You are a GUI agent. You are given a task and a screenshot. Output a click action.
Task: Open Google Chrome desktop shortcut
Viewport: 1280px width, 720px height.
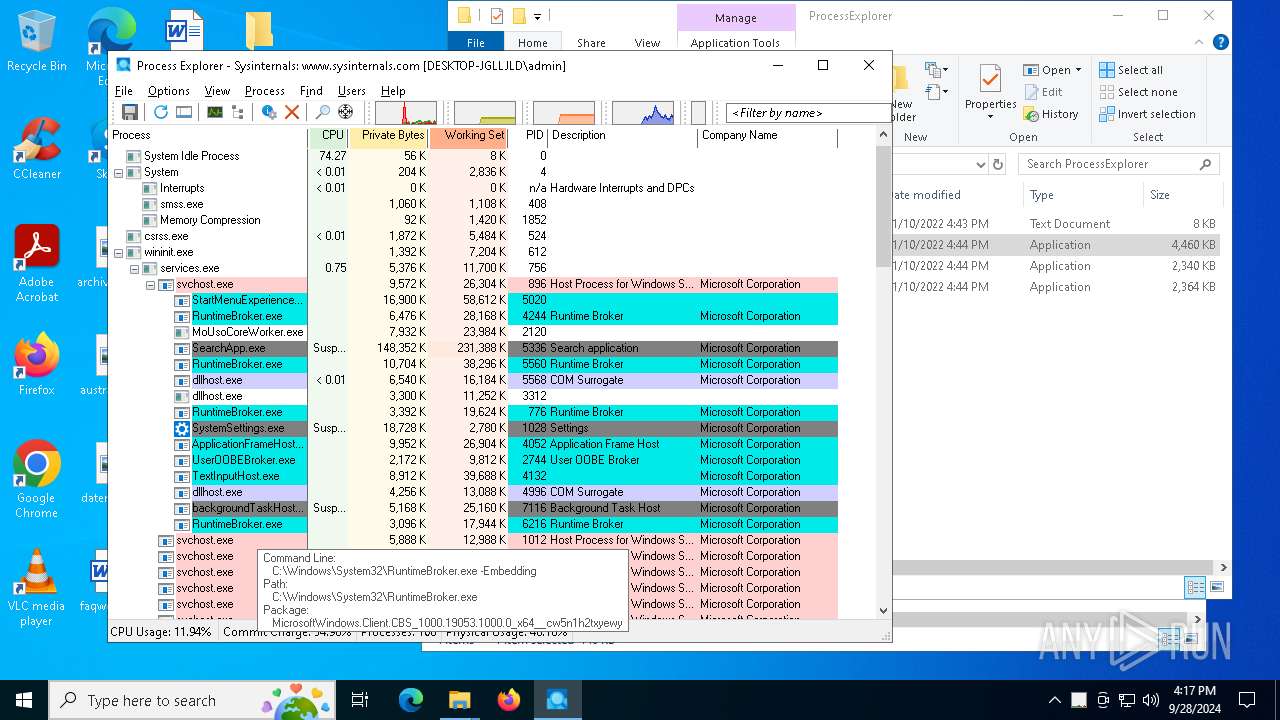tap(37, 479)
